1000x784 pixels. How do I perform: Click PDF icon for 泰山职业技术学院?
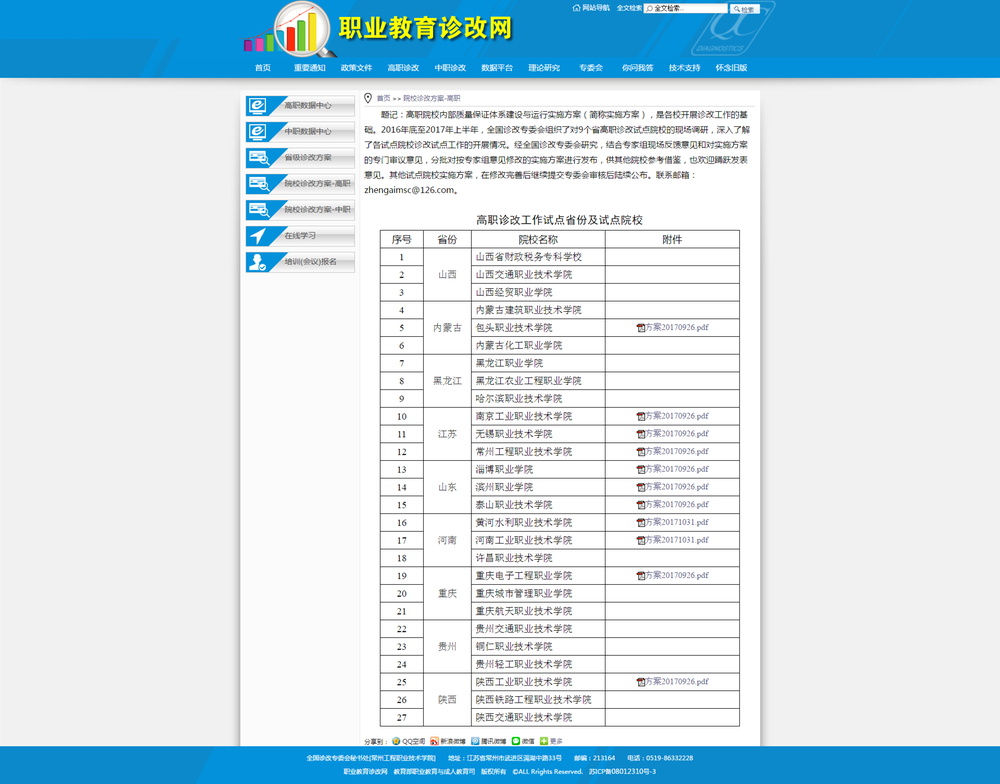pyautogui.click(x=641, y=505)
